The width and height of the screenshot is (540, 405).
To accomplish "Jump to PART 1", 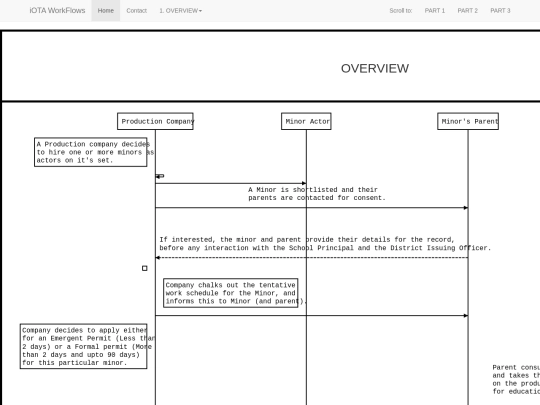I will point(435,11).
